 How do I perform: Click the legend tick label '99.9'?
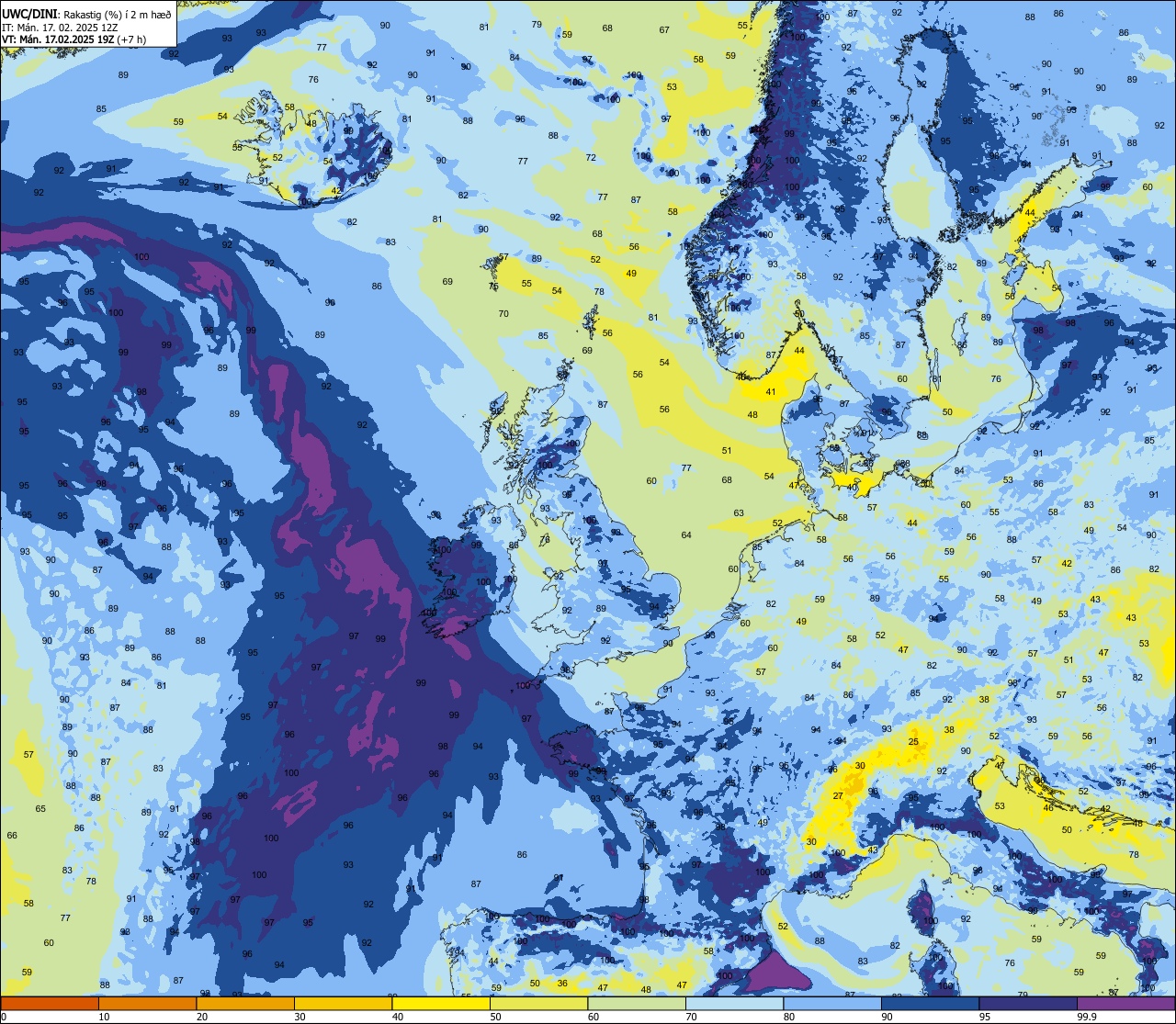click(x=1088, y=1017)
